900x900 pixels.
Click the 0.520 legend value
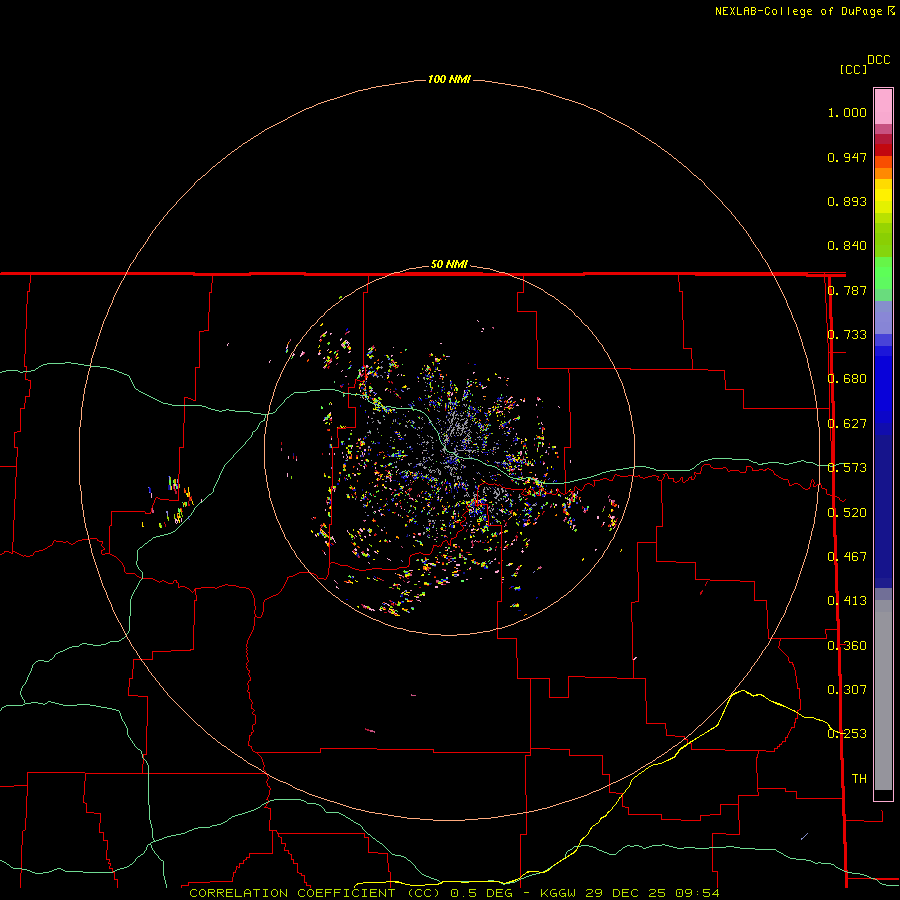point(847,512)
